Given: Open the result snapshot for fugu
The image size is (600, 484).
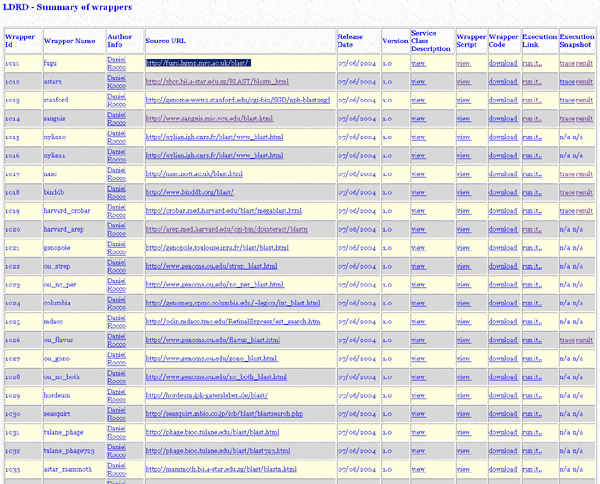Looking at the screenshot, I should [x=583, y=62].
